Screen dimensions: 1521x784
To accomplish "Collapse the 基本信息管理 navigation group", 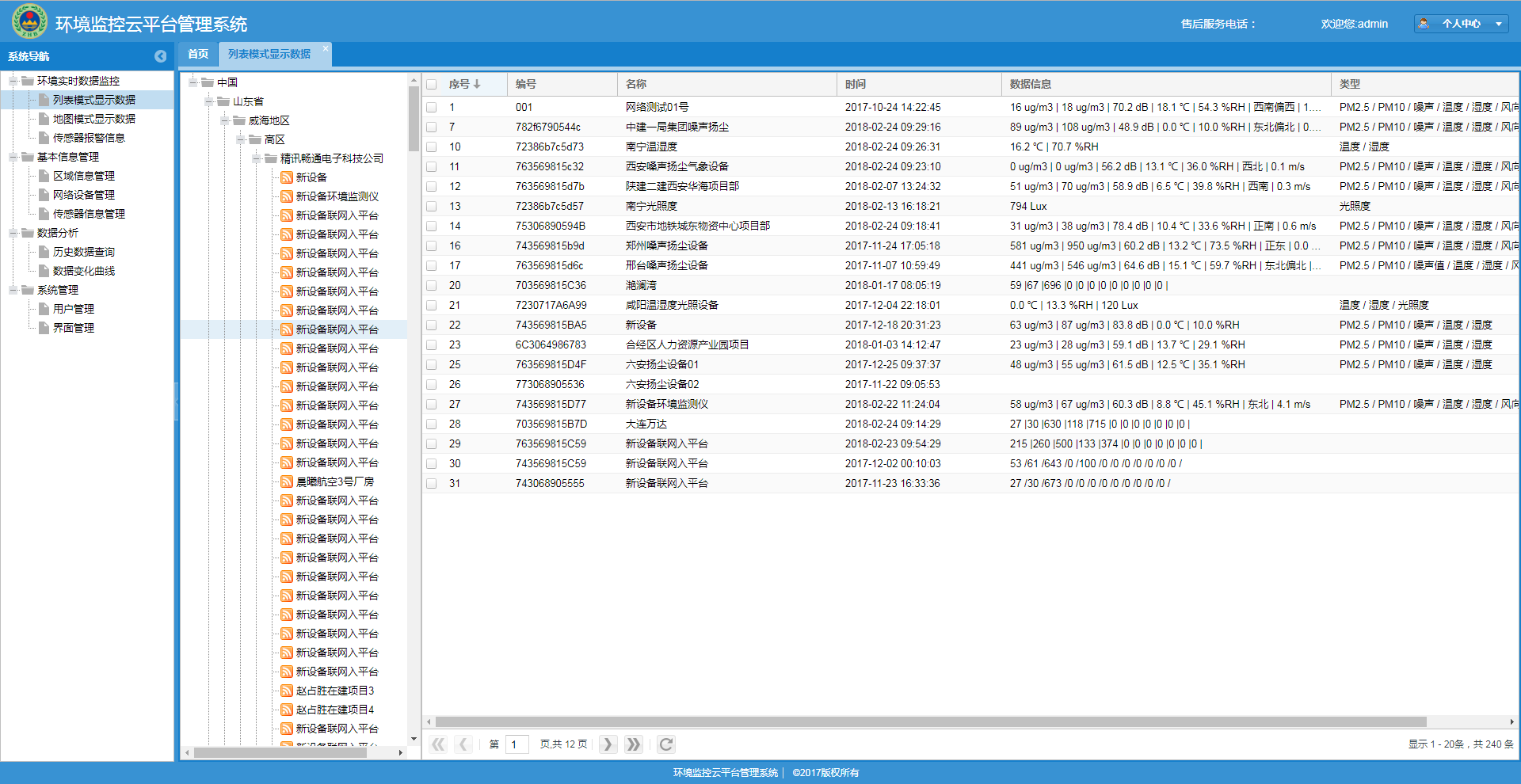I will click(x=13, y=157).
